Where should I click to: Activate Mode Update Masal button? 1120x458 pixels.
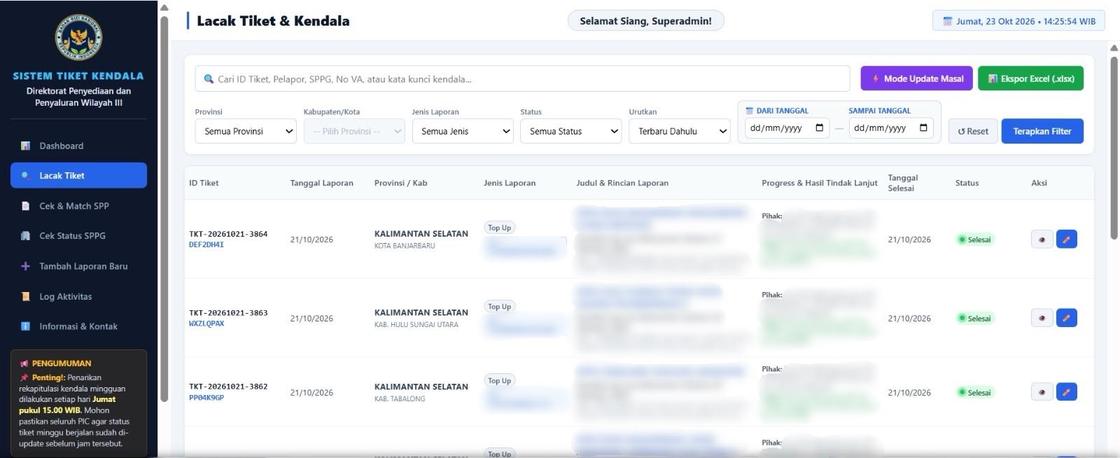(916, 79)
